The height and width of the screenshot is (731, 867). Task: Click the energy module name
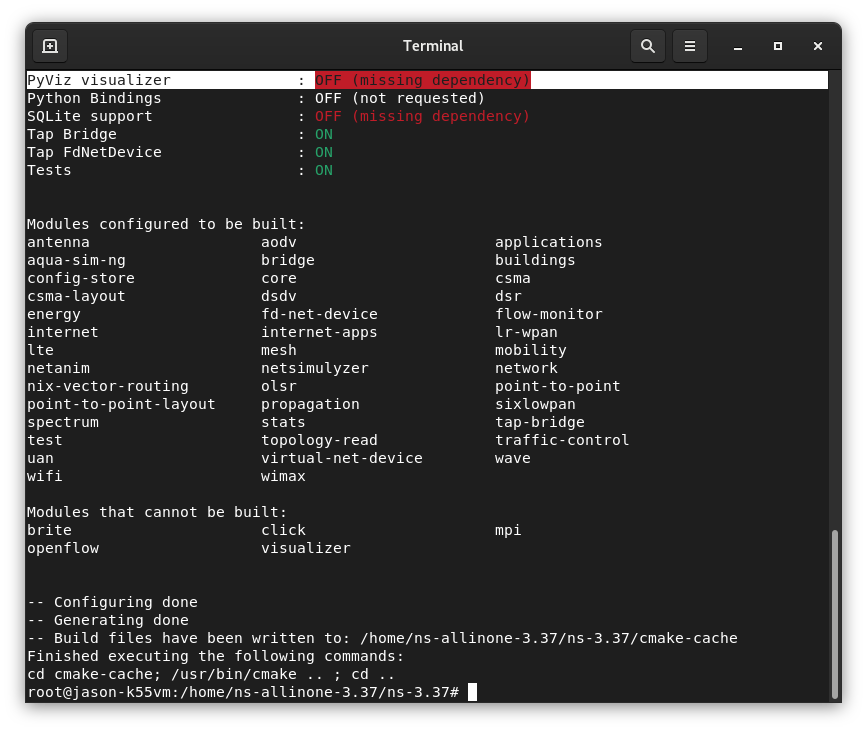(x=54, y=315)
